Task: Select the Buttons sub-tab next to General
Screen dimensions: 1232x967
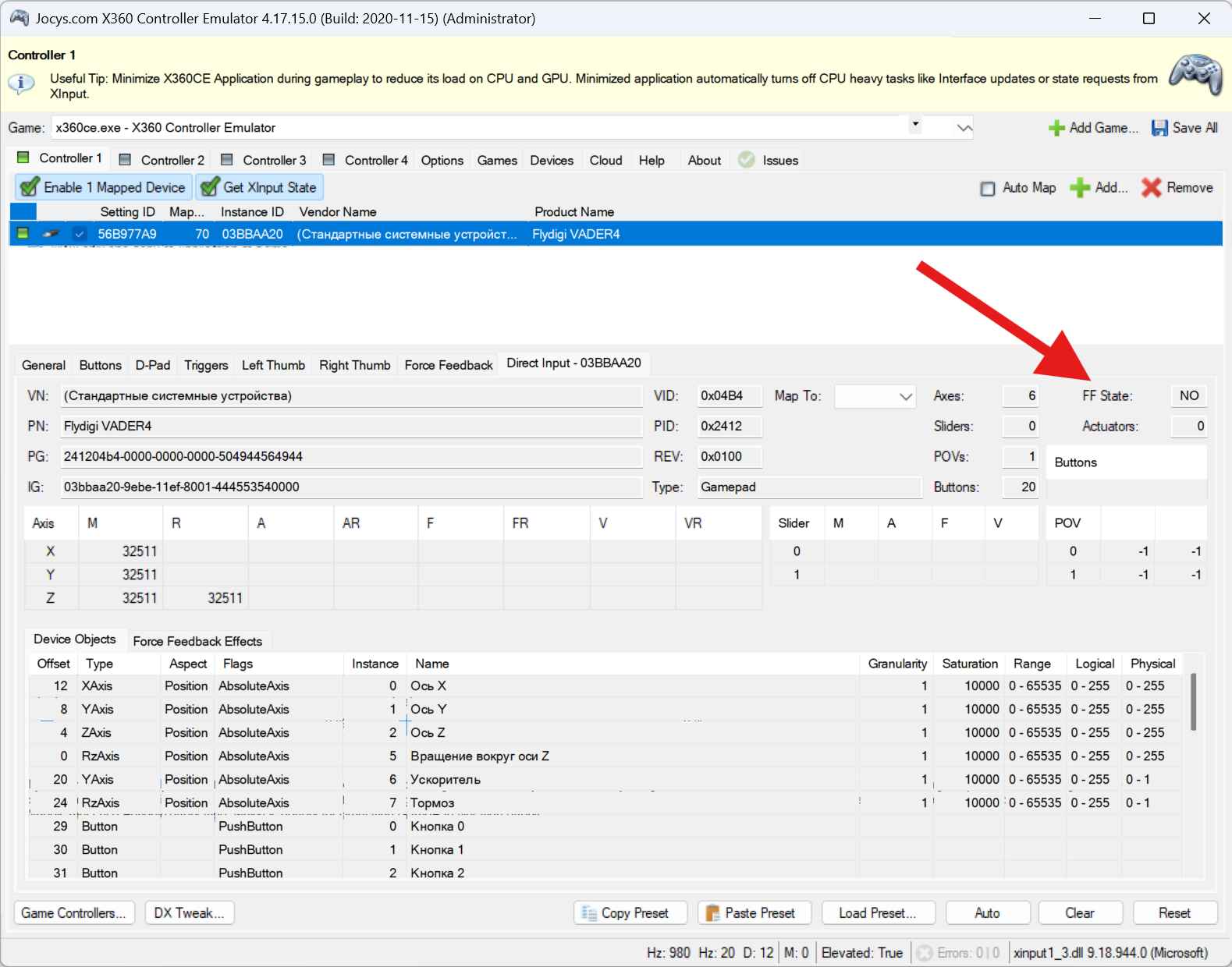Action: (x=101, y=365)
